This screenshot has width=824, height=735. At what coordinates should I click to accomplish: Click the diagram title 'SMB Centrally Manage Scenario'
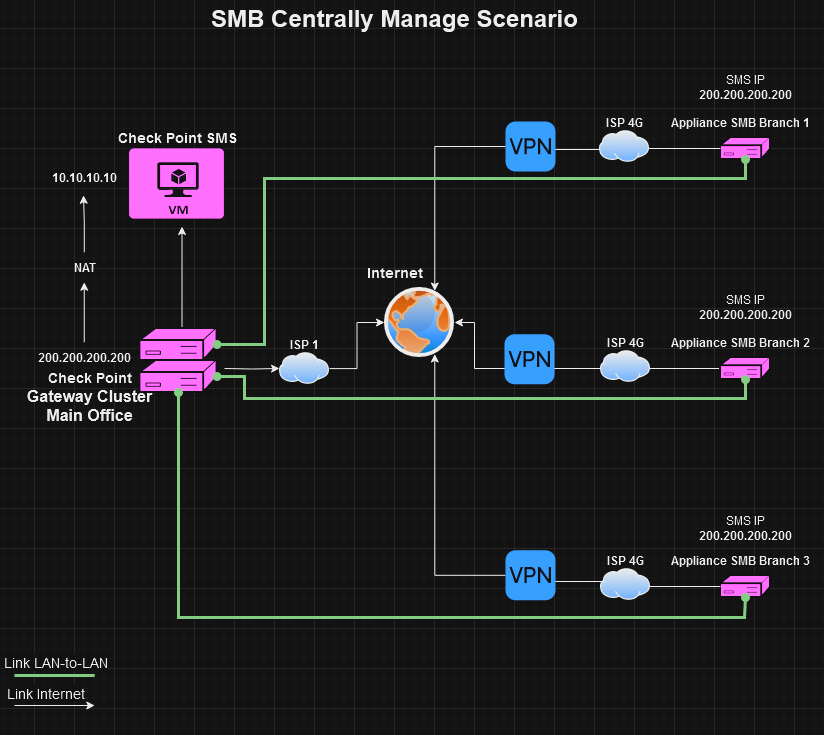[394, 19]
